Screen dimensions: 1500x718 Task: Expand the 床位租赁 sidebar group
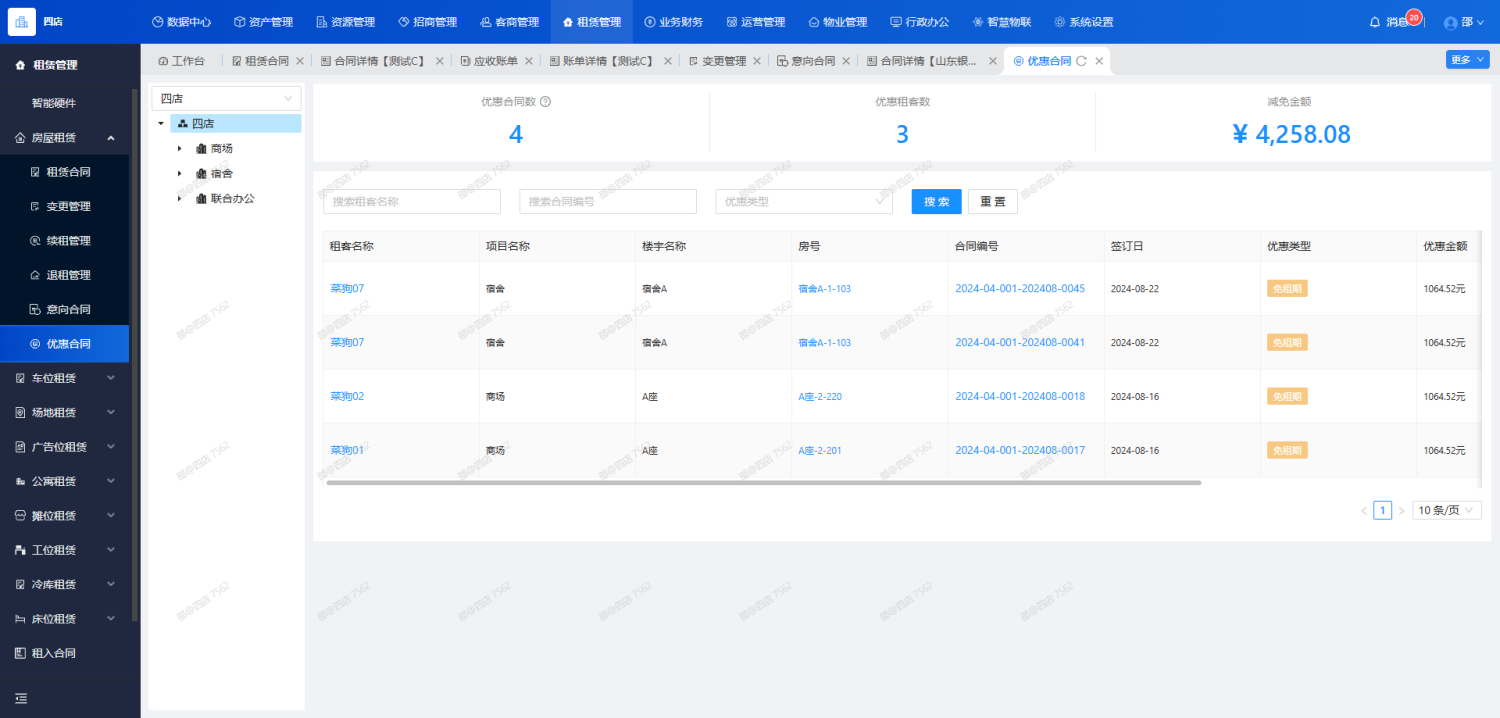click(111, 618)
